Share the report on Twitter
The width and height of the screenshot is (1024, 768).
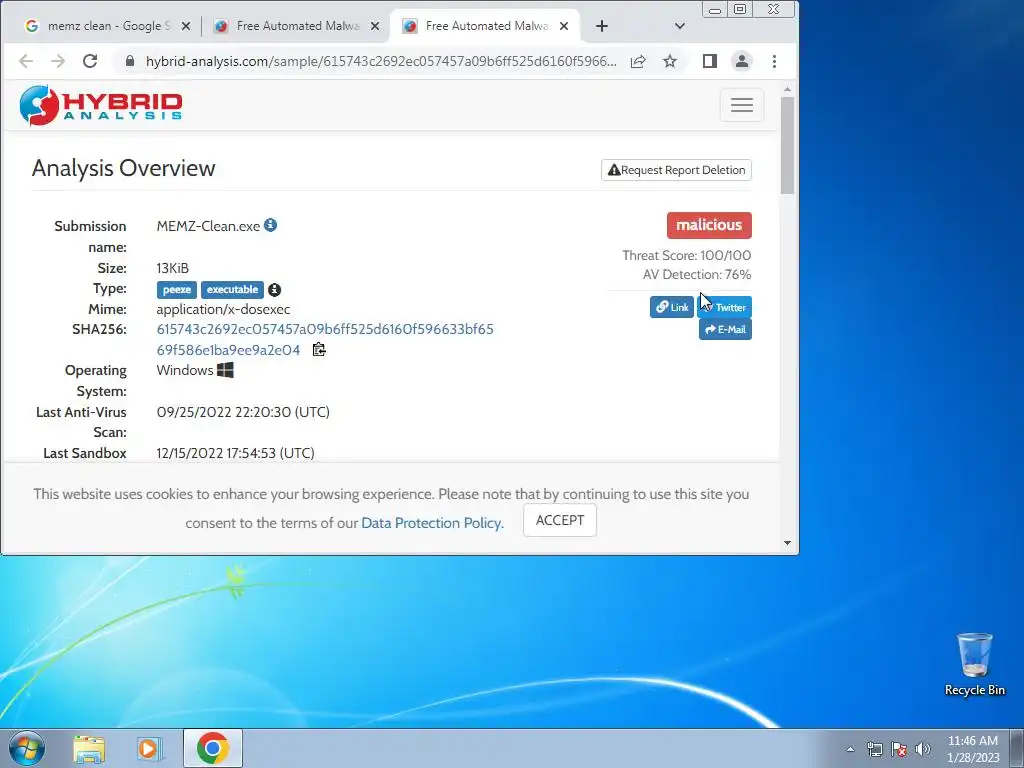click(x=725, y=307)
